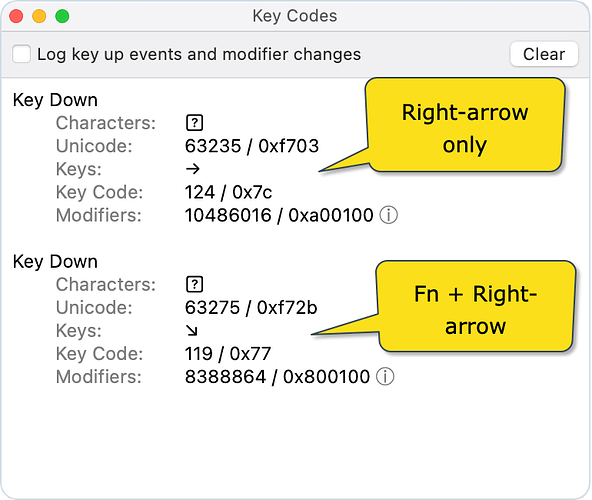Minimize the Key Codes window
Viewport: 592px width, 500px height.
(x=39, y=16)
